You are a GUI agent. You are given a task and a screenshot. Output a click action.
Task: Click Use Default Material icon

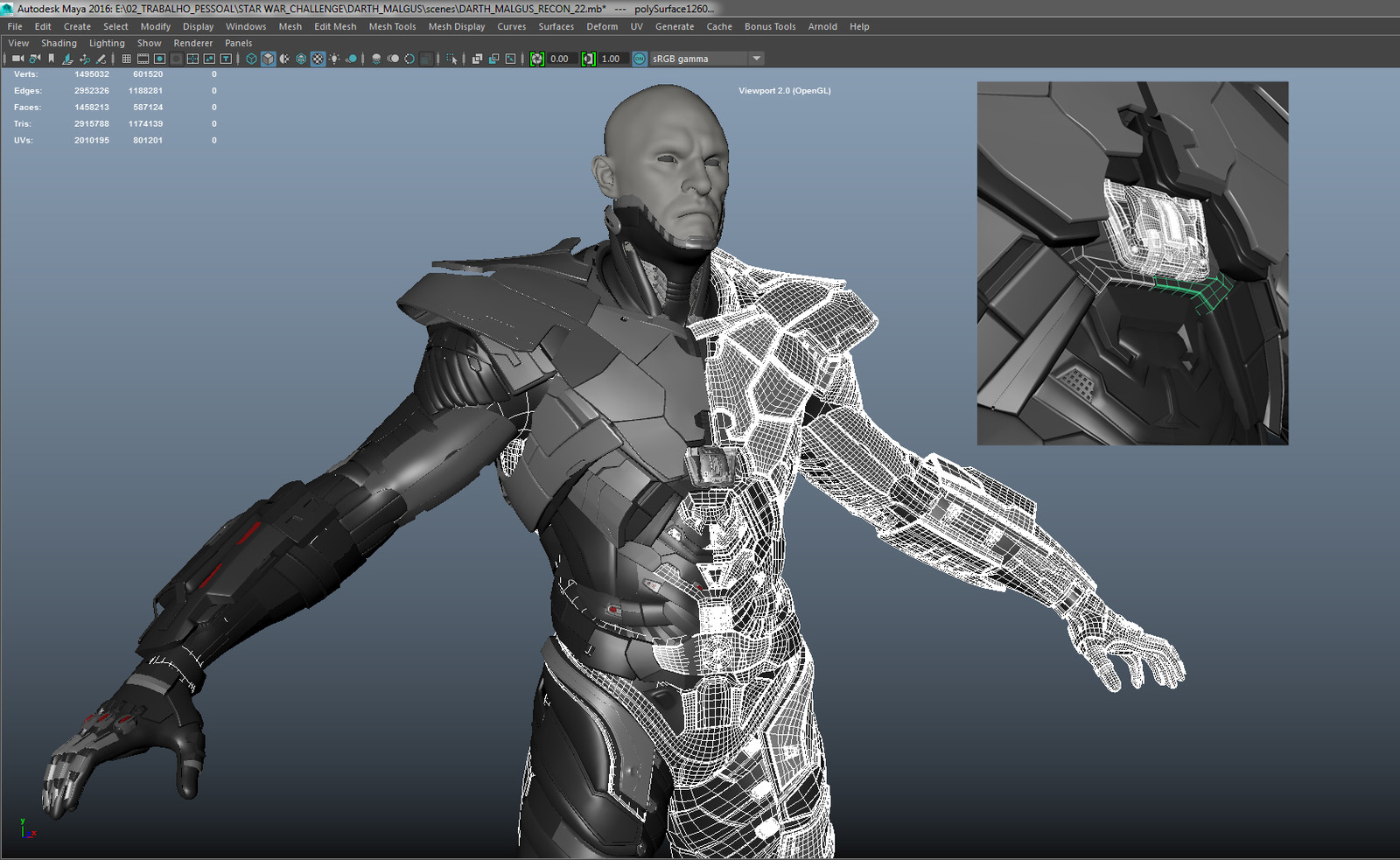[x=284, y=59]
